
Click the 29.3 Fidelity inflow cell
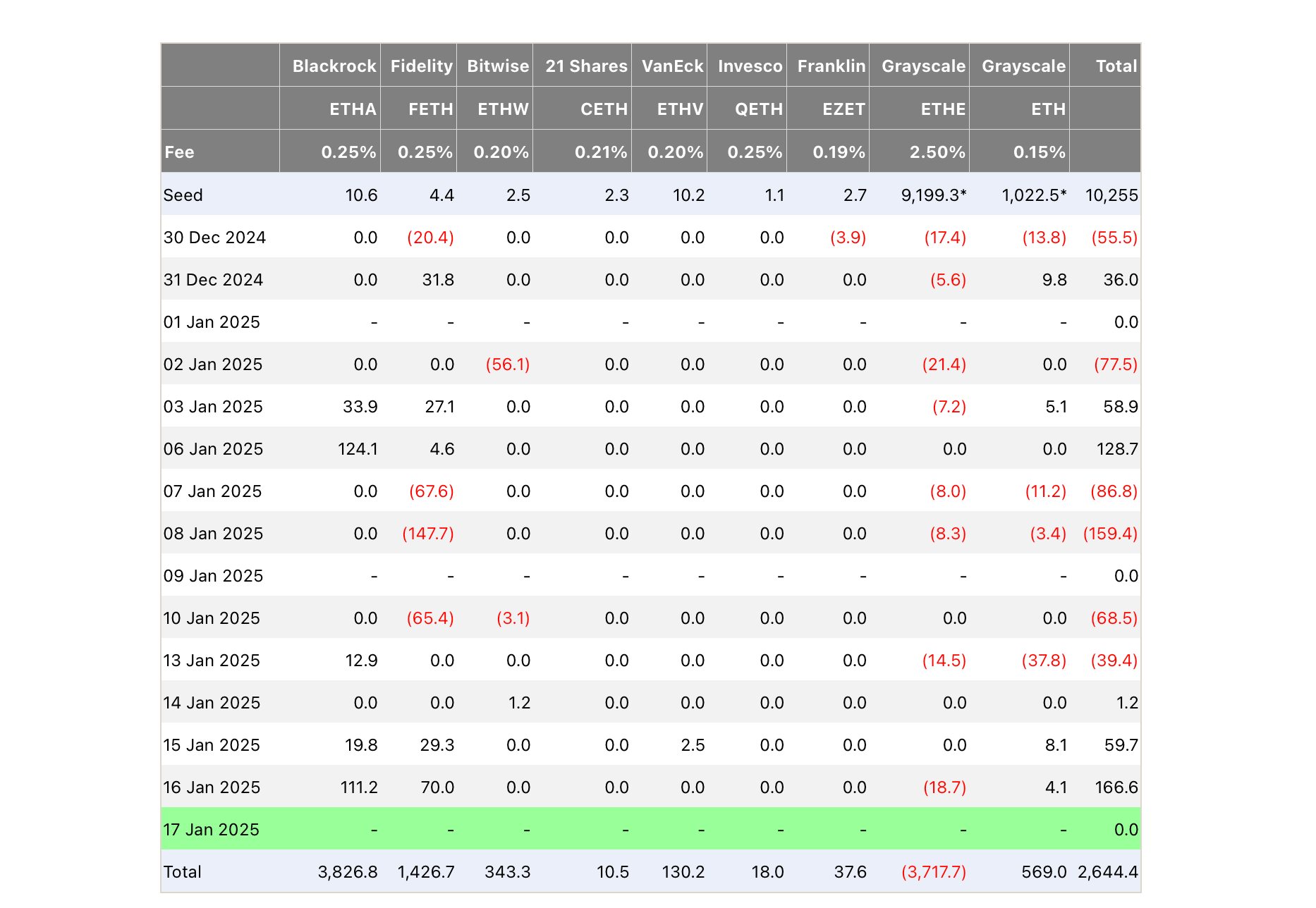(437, 745)
